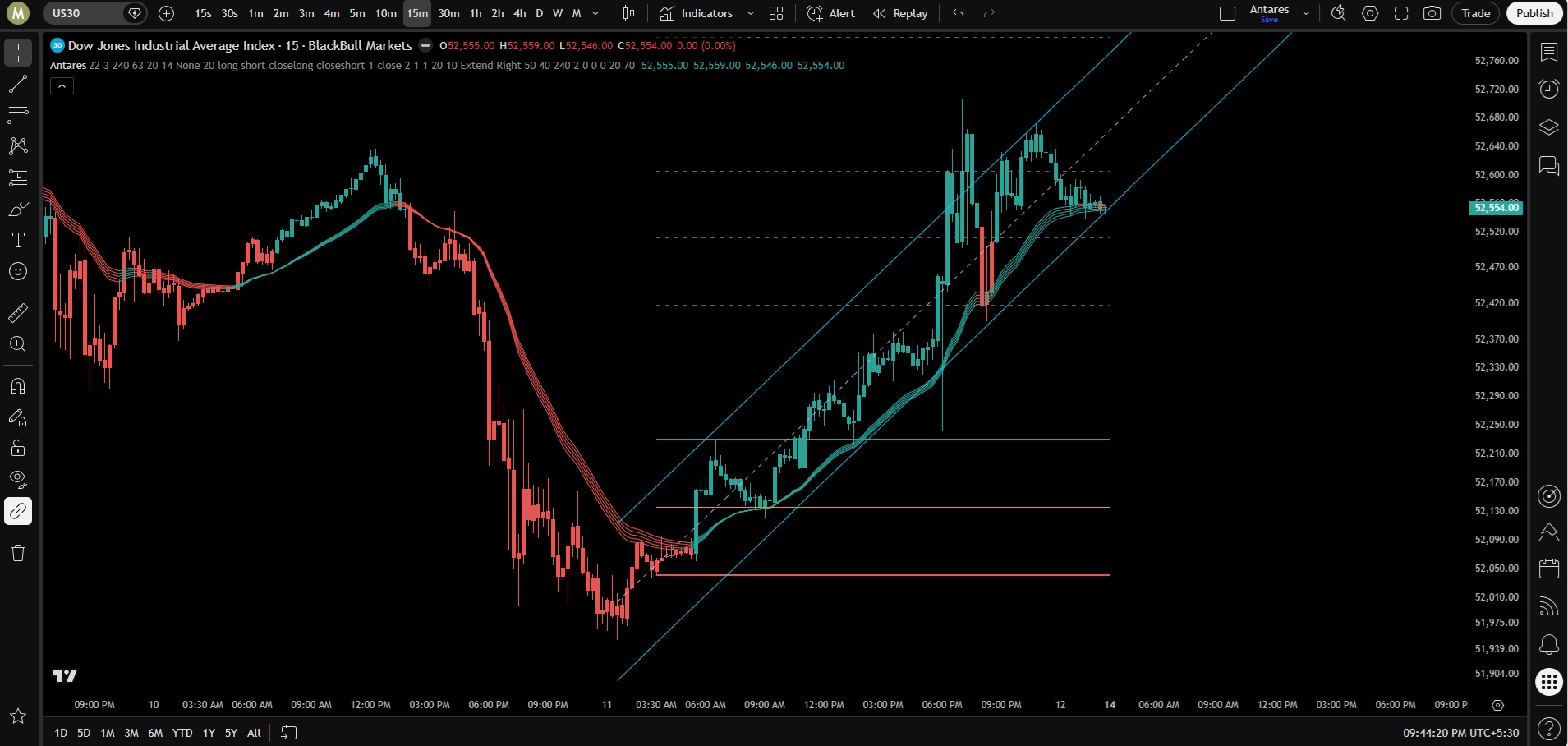This screenshot has width=1568, height=746.
Task: Enter fullscreen mode
Action: (x=1401, y=13)
